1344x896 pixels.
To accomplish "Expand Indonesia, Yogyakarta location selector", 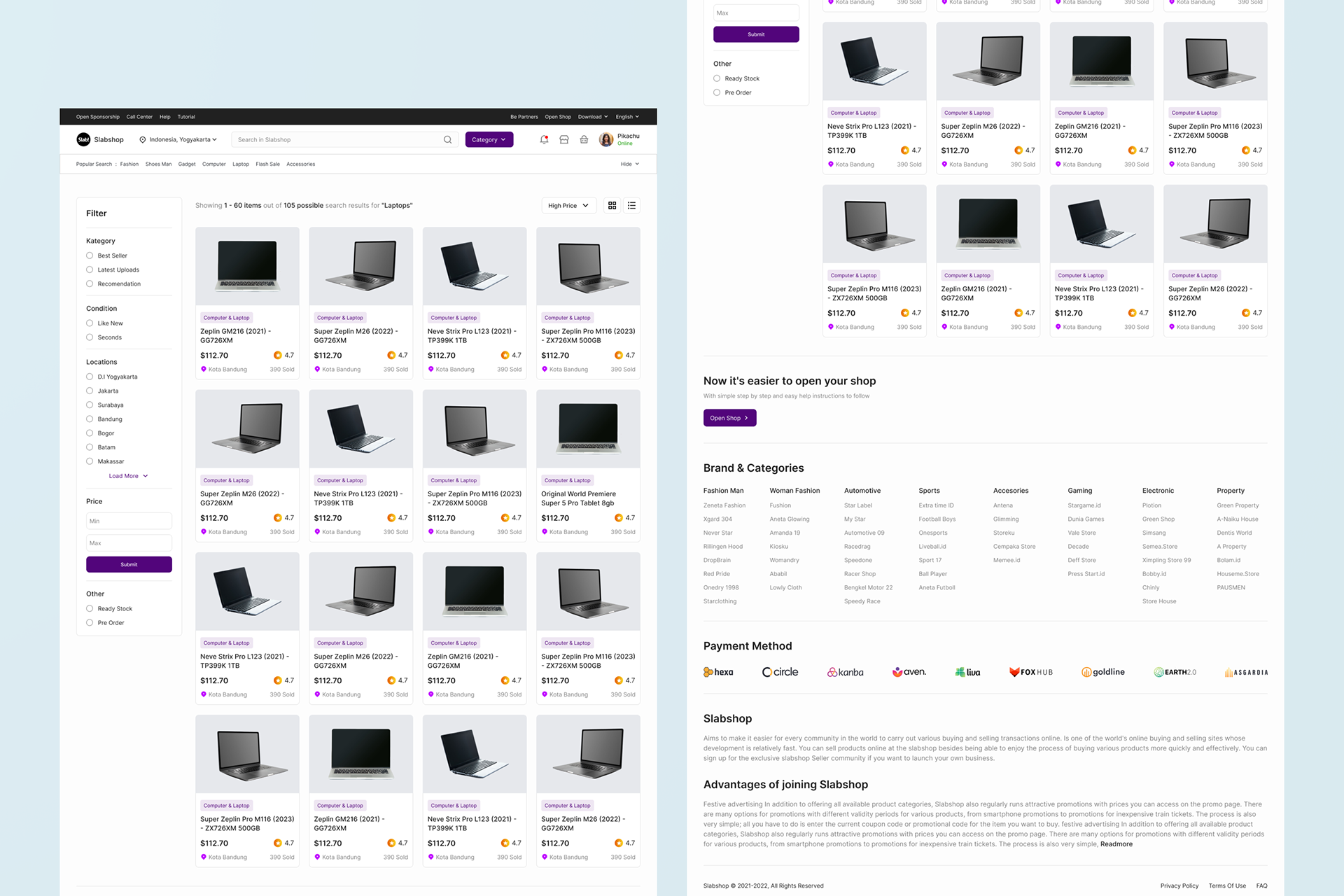I will 178,139.
